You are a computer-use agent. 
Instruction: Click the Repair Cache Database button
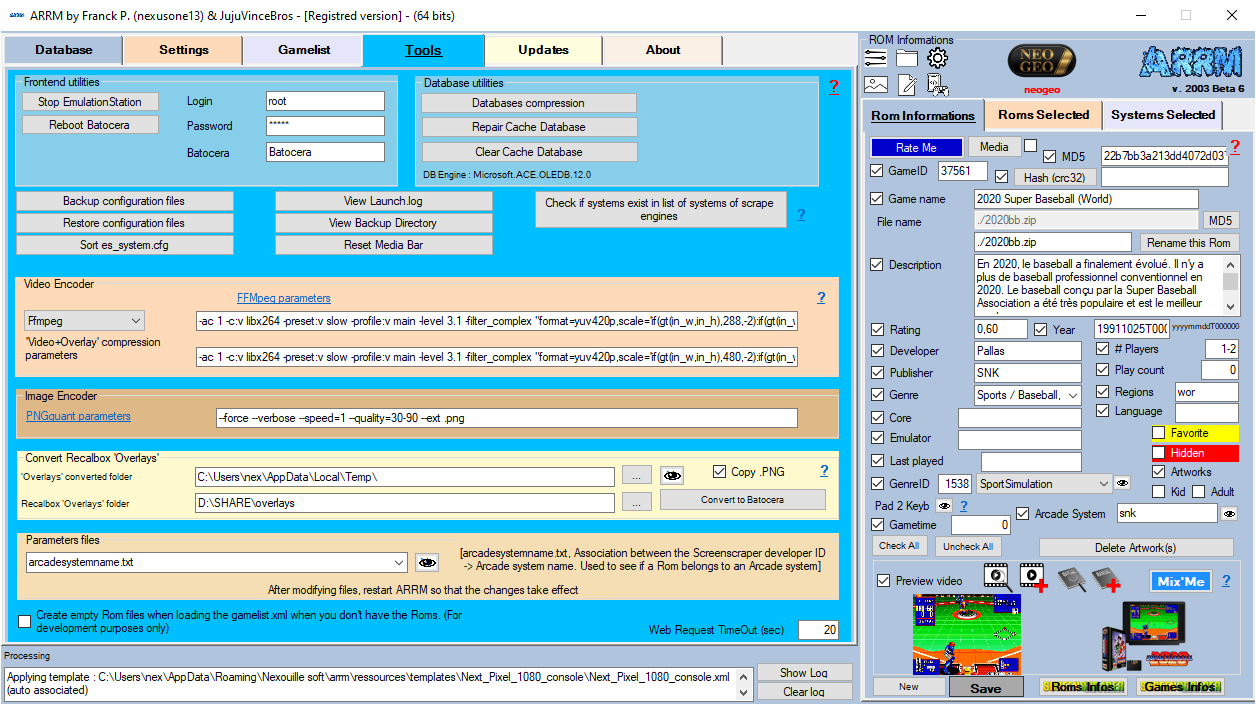click(x=528, y=127)
